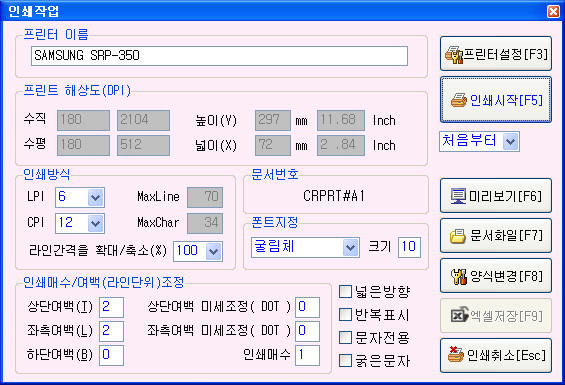Click the document number text CRPRT#A1
This screenshot has height=385, width=565.
(x=334, y=196)
